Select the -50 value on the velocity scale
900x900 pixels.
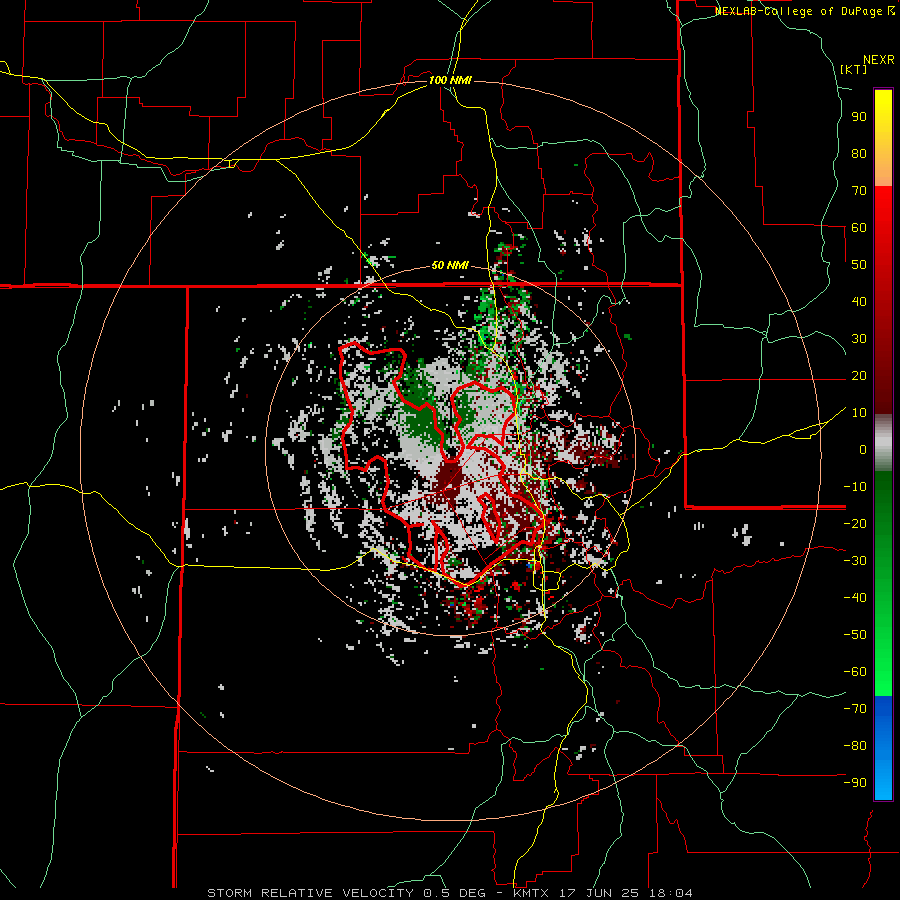click(855, 635)
